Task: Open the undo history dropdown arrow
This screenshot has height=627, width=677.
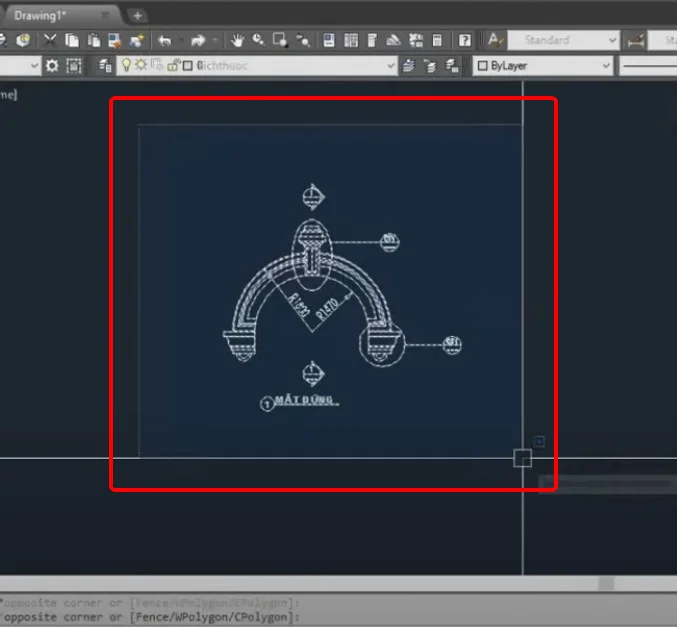Action: tap(181, 41)
